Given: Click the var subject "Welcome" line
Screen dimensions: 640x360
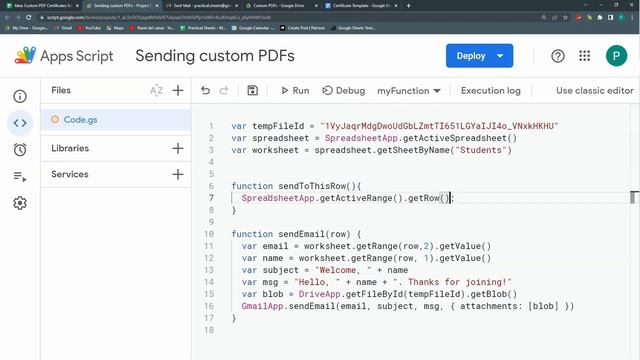Looking at the screenshot, I should tap(324, 270).
